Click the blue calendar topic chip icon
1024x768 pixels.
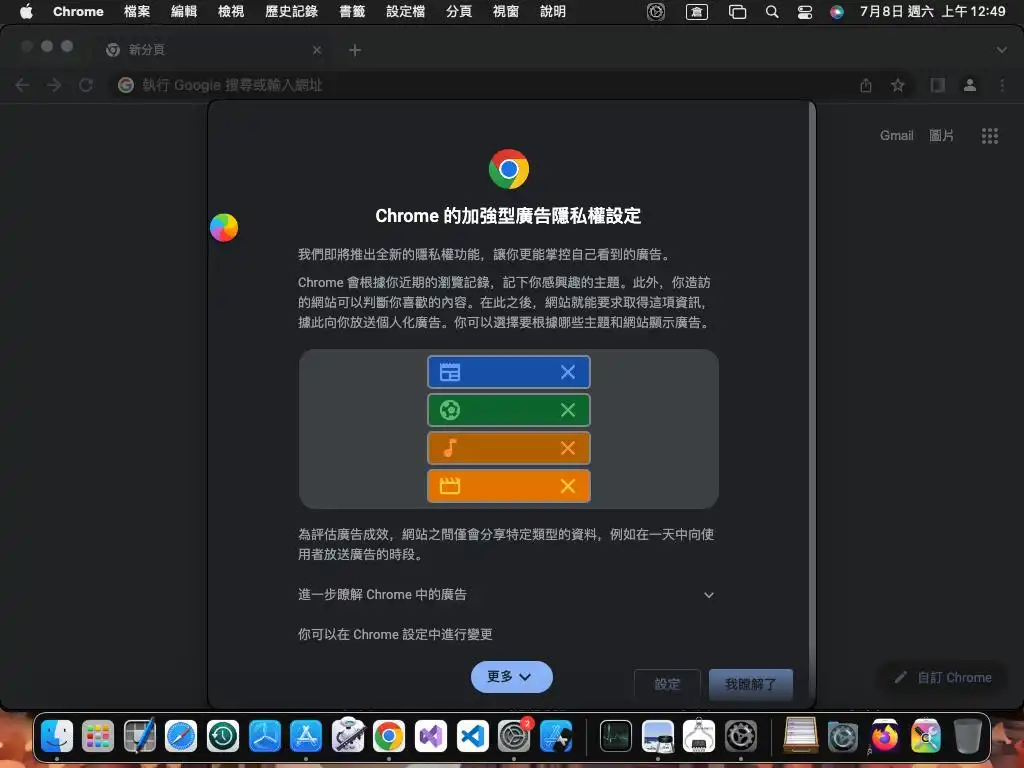449,372
